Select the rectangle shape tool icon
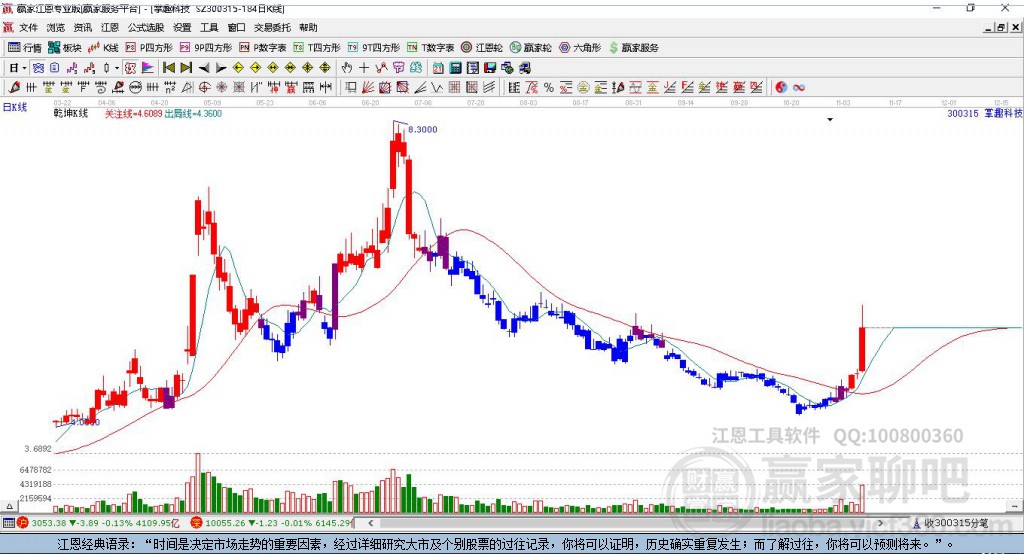Viewport: 1024px width, 554px height. pos(350,88)
